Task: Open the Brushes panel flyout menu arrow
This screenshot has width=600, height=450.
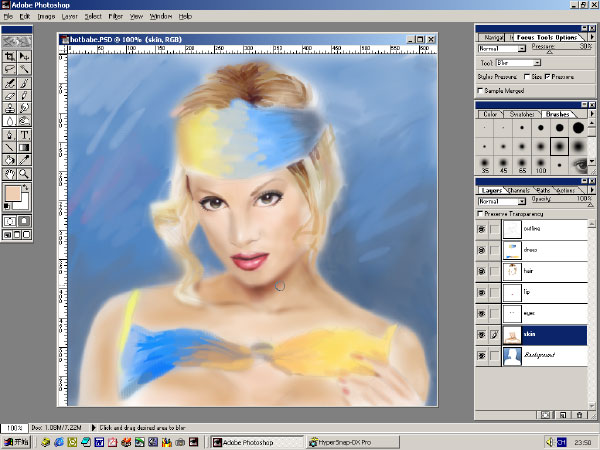Action: tap(592, 114)
